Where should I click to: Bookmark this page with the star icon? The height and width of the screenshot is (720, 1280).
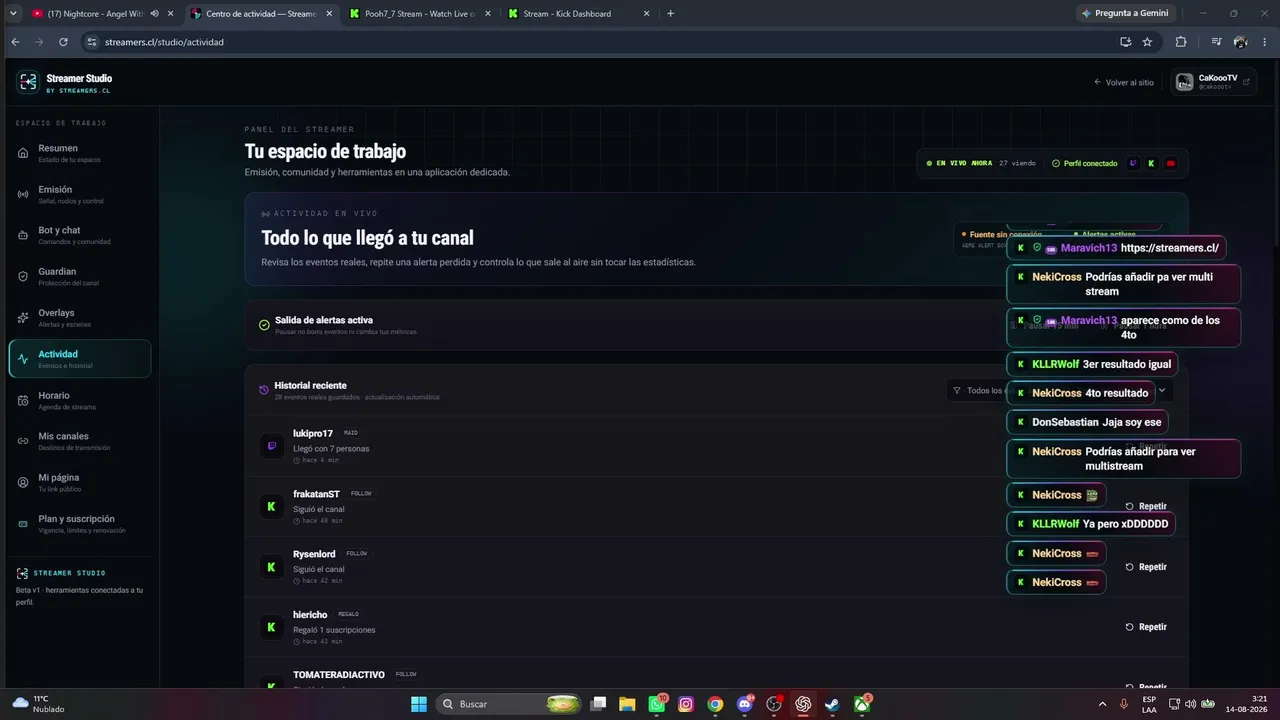[x=1147, y=42]
